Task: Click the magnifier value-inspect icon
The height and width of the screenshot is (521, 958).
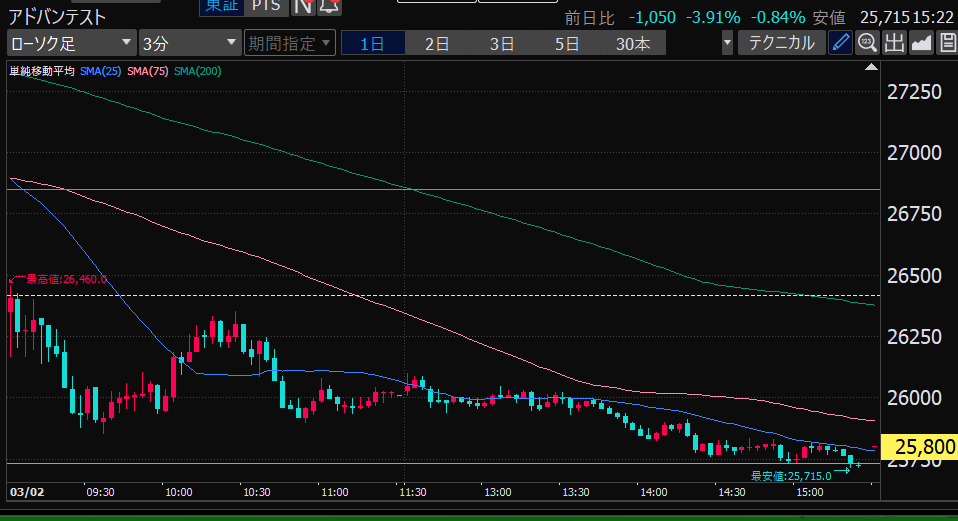Action: pyautogui.click(x=867, y=43)
